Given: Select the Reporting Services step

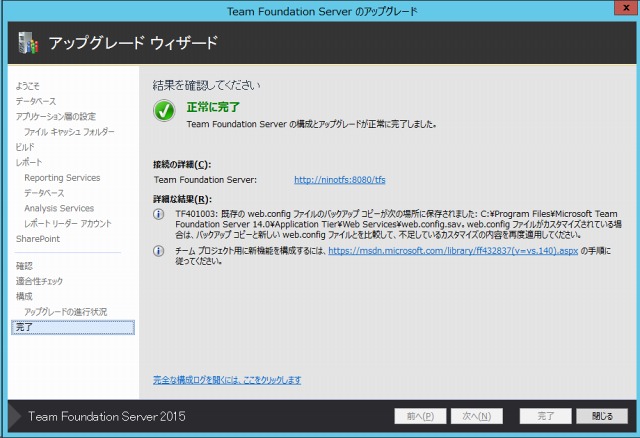Looking at the screenshot, I should click(62, 178).
